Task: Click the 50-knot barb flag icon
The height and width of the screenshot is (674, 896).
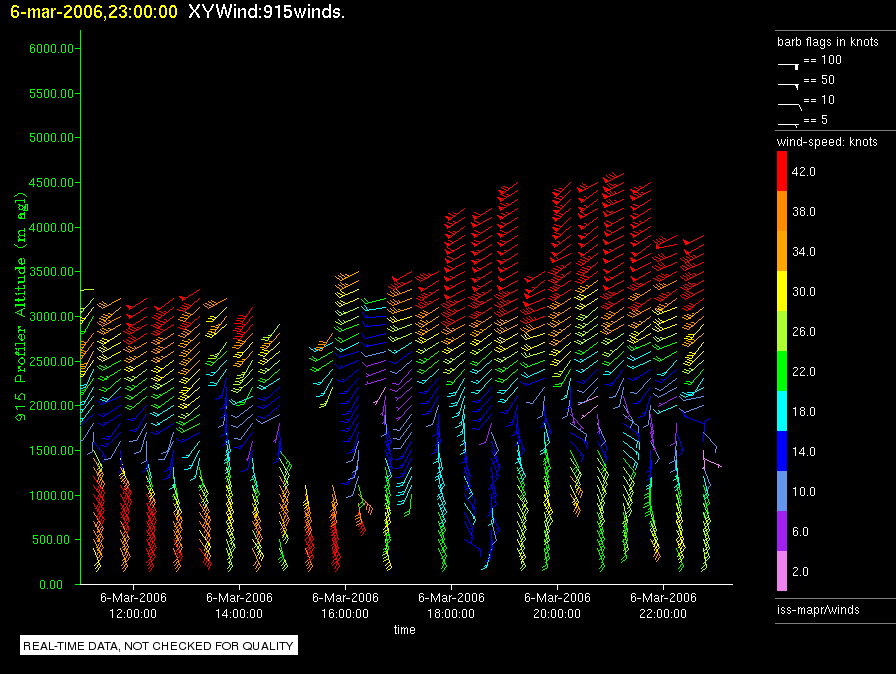Action: [789, 83]
